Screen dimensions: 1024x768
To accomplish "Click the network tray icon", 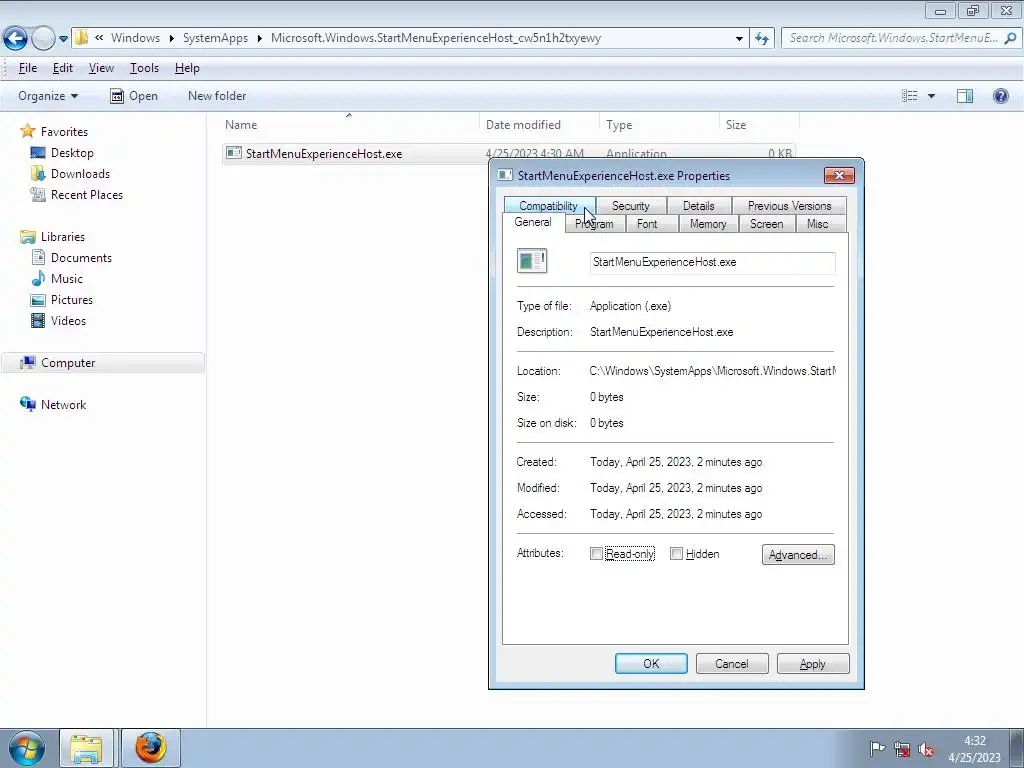I will (x=902, y=749).
